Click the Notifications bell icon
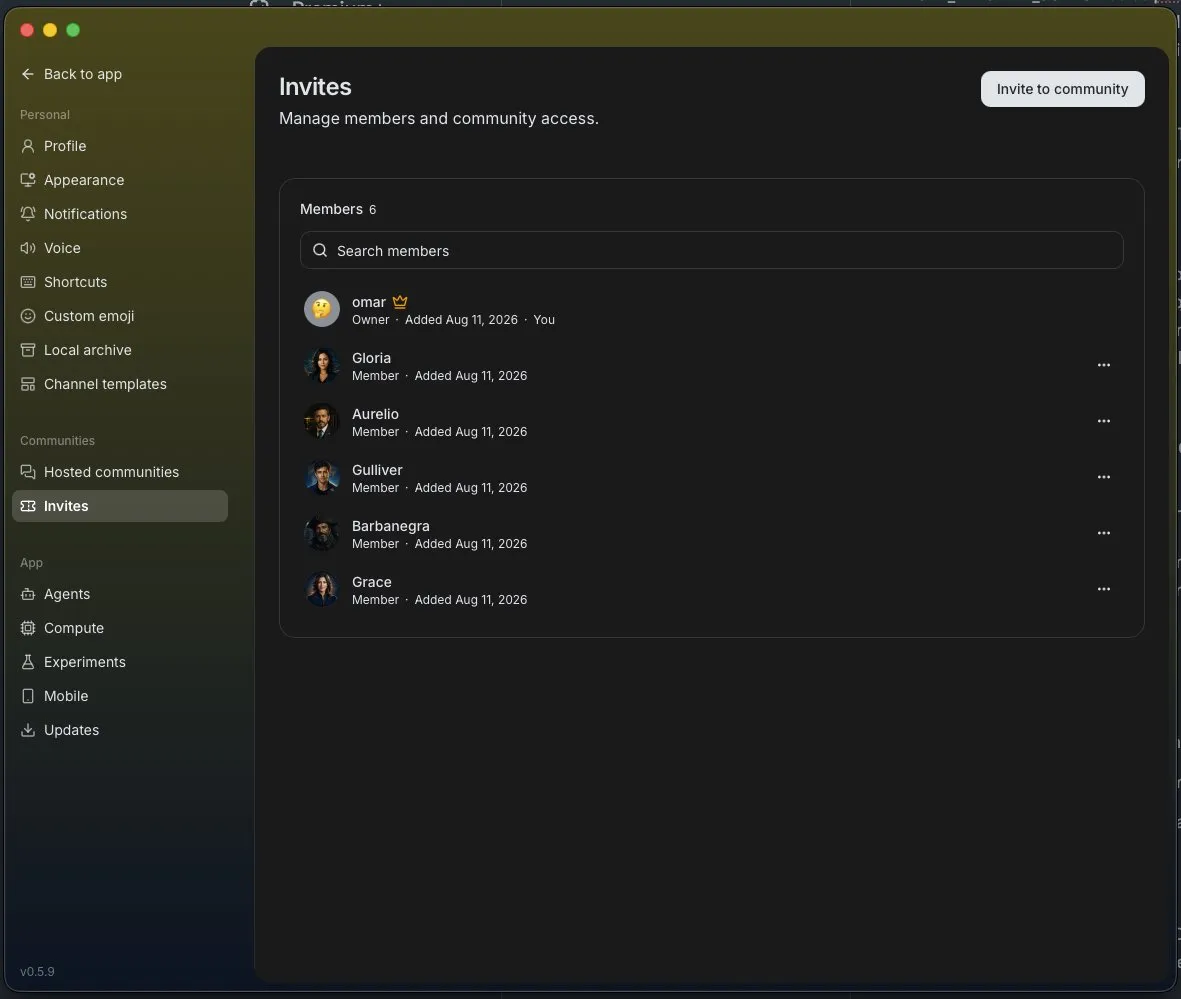 pyautogui.click(x=28, y=214)
